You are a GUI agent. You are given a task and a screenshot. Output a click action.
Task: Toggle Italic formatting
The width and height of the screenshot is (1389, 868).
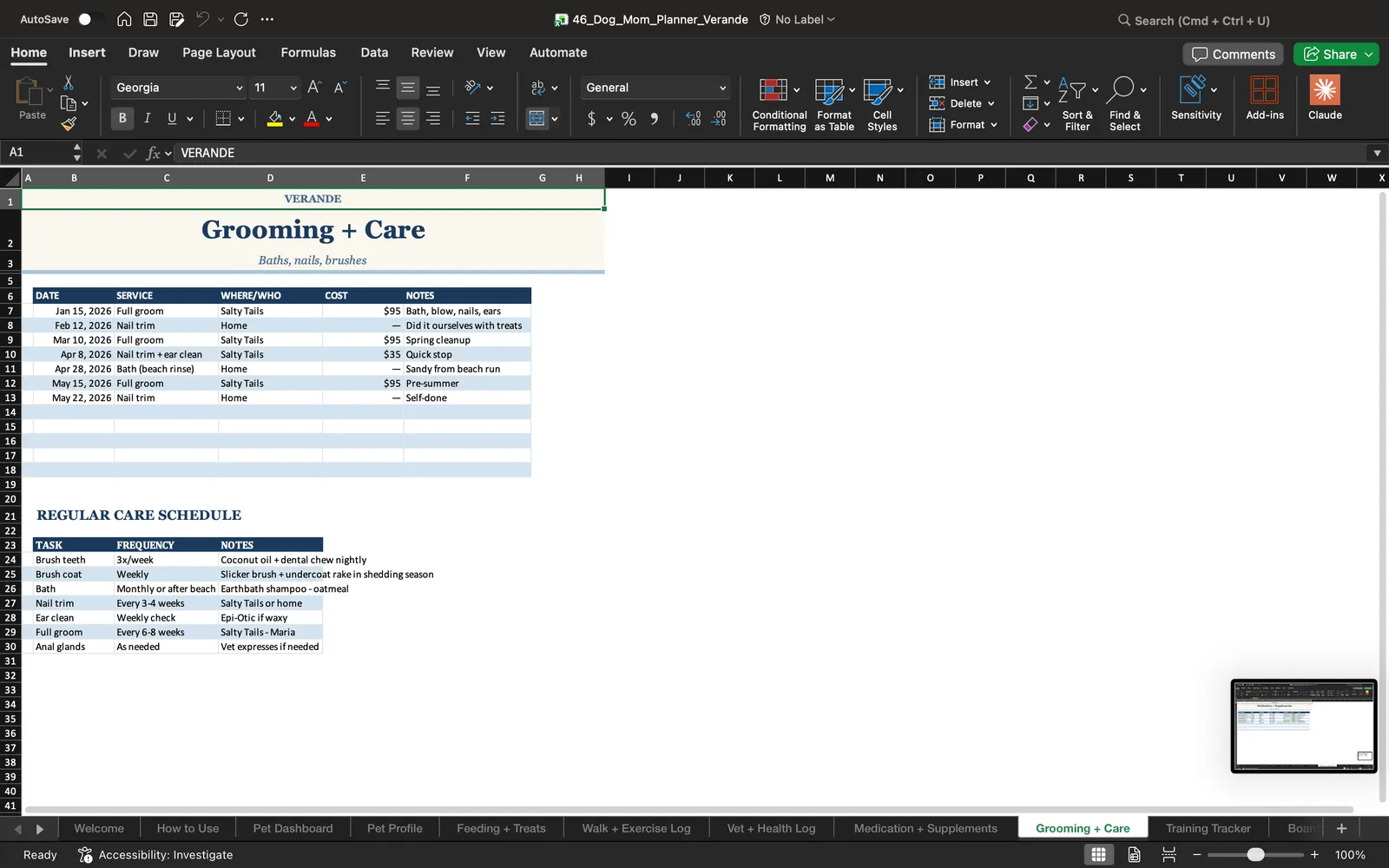coord(147,118)
